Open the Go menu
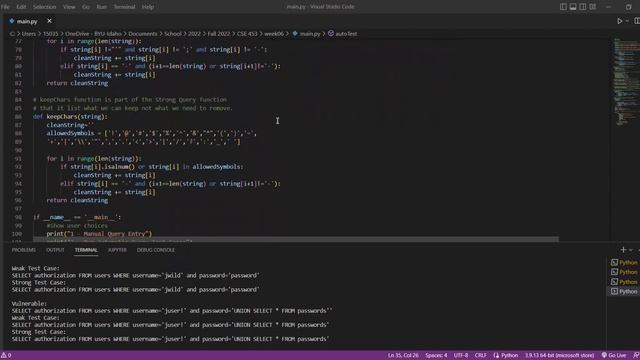 [86, 7]
